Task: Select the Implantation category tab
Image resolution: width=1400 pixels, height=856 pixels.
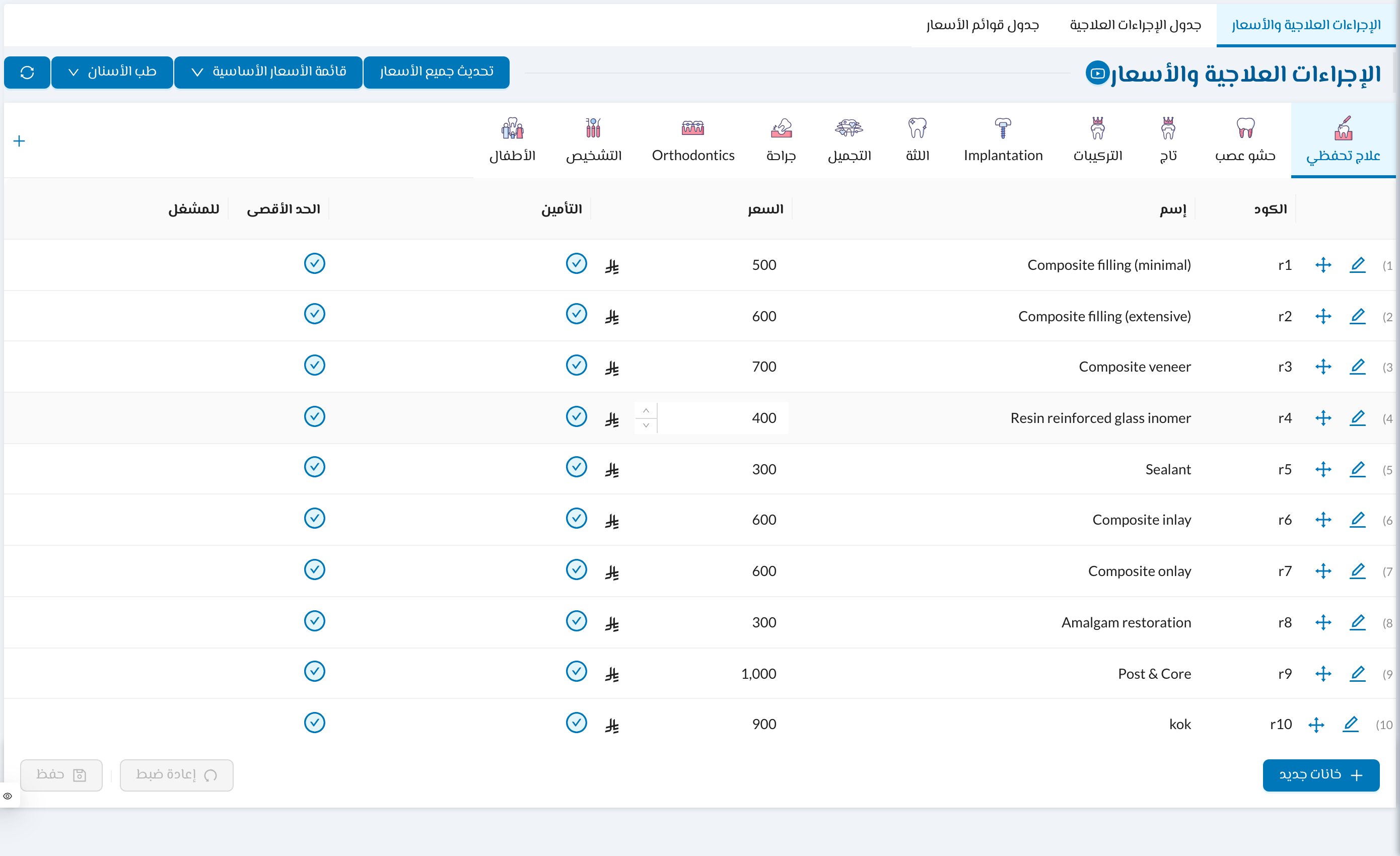Action: 1003,140
